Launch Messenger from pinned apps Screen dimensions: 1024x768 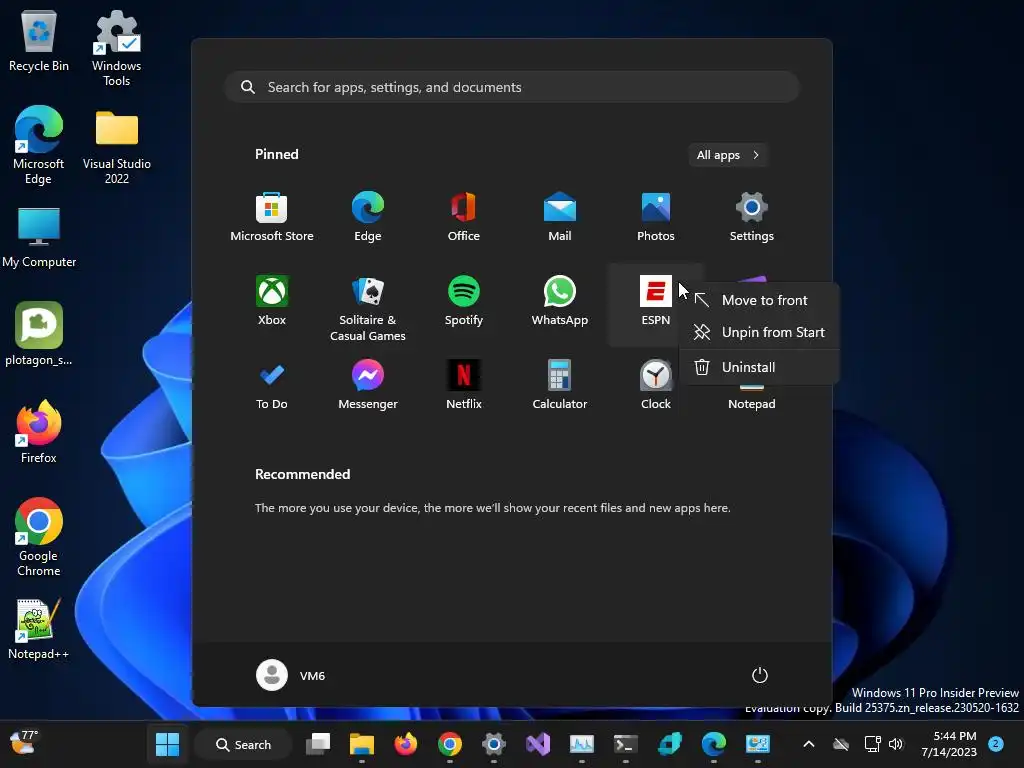[x=368, y=385]
